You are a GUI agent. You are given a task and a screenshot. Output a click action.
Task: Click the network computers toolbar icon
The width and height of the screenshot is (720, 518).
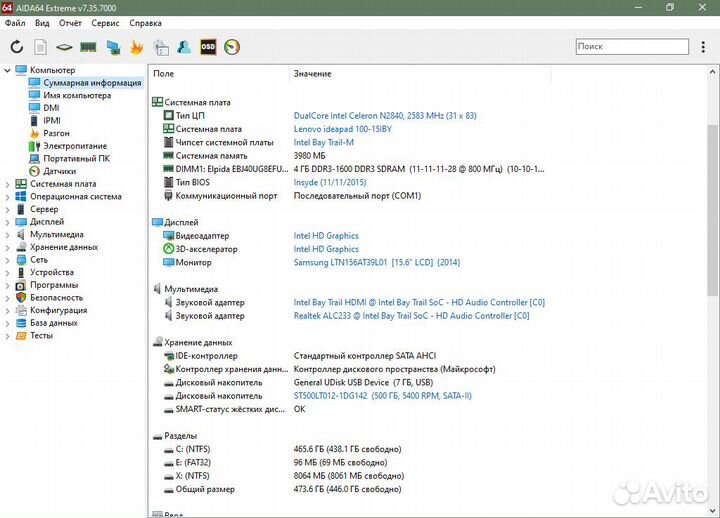point(113,47)
